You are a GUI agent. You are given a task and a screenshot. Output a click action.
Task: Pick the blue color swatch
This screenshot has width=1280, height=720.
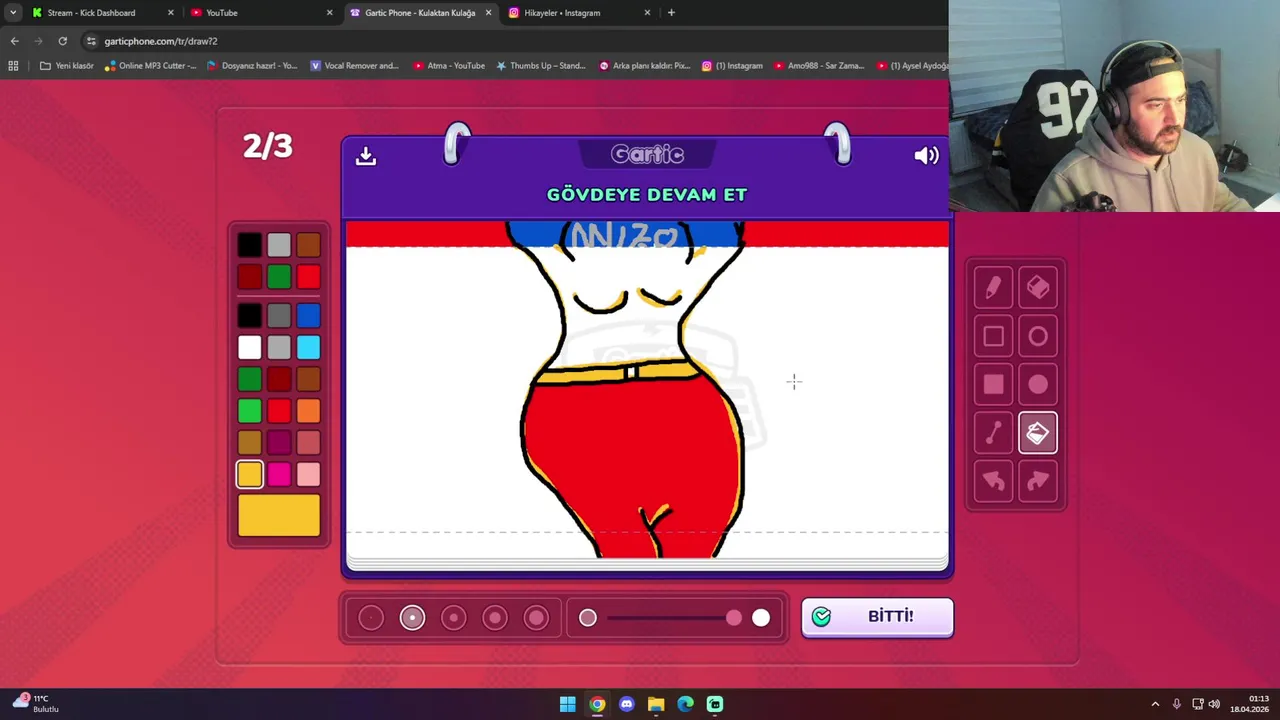[308, 317]
